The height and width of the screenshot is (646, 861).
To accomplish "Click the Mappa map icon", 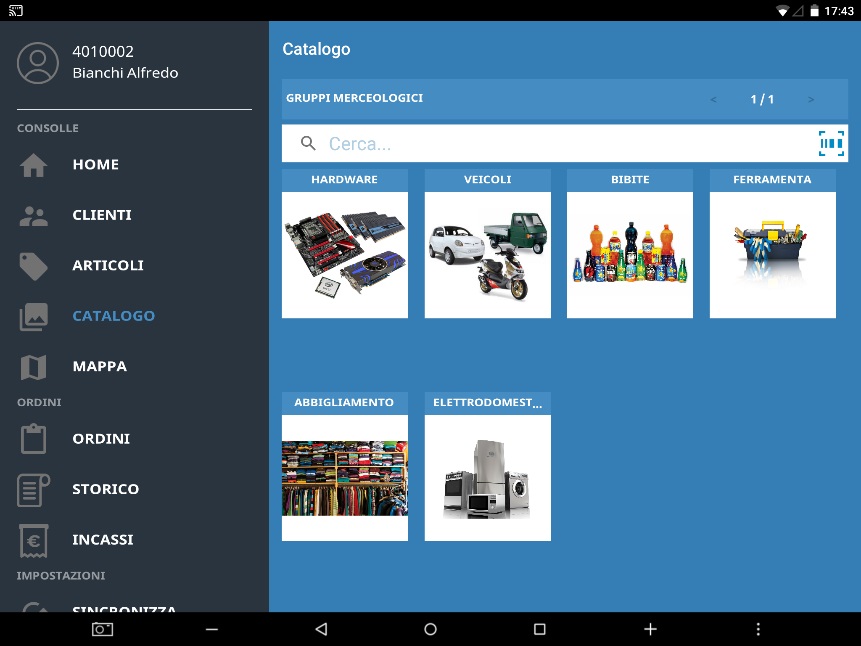I will point(33,367).
